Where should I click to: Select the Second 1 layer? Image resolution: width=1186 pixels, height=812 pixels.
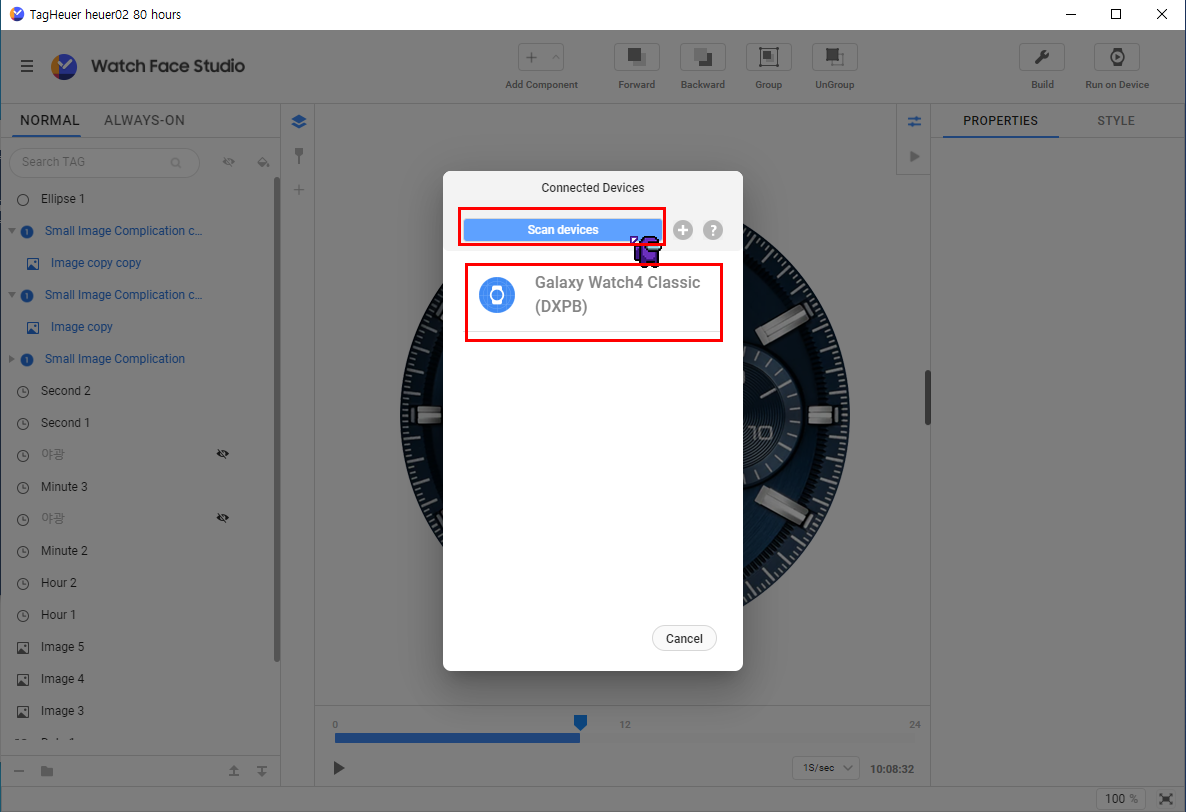coord(65,423)
